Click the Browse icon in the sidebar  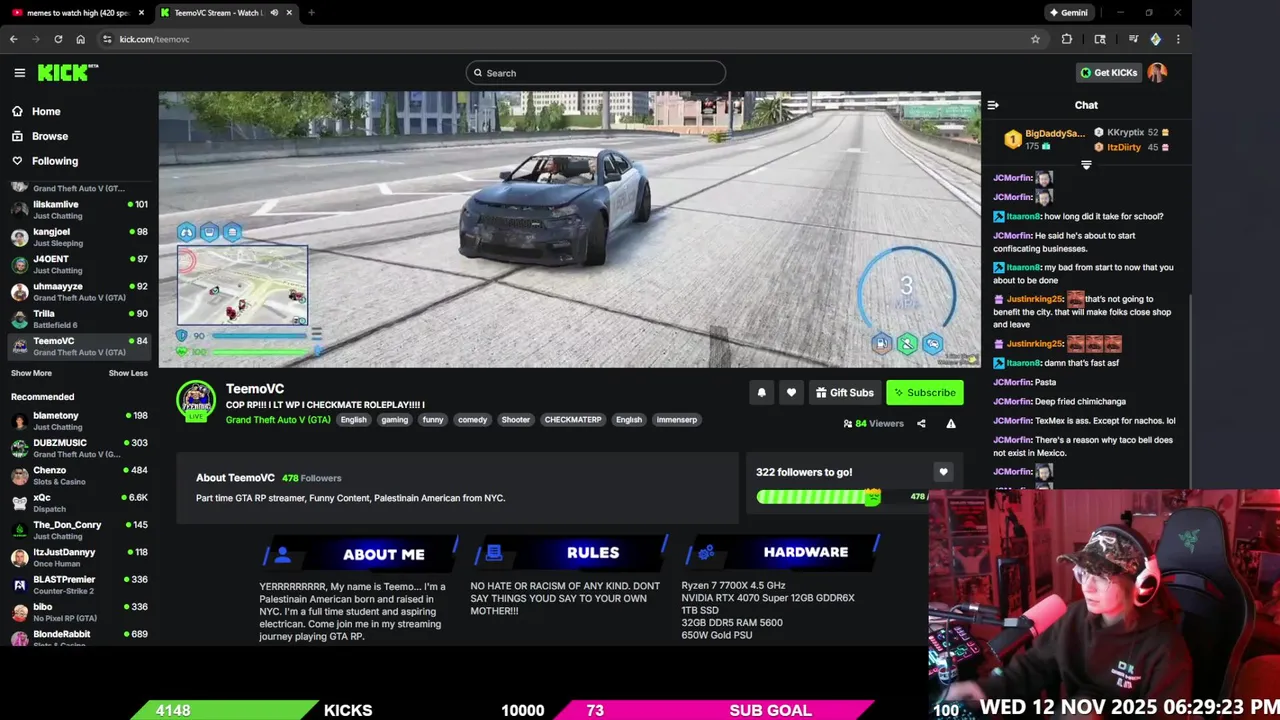(17, 136)
